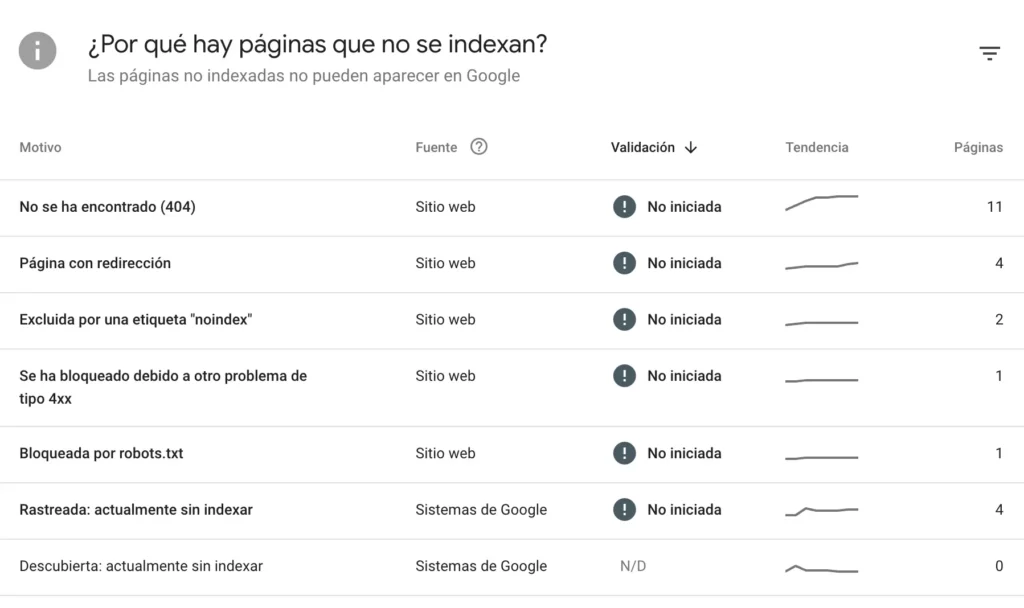Click the warning icon on the 404 row

pos(625,206)
